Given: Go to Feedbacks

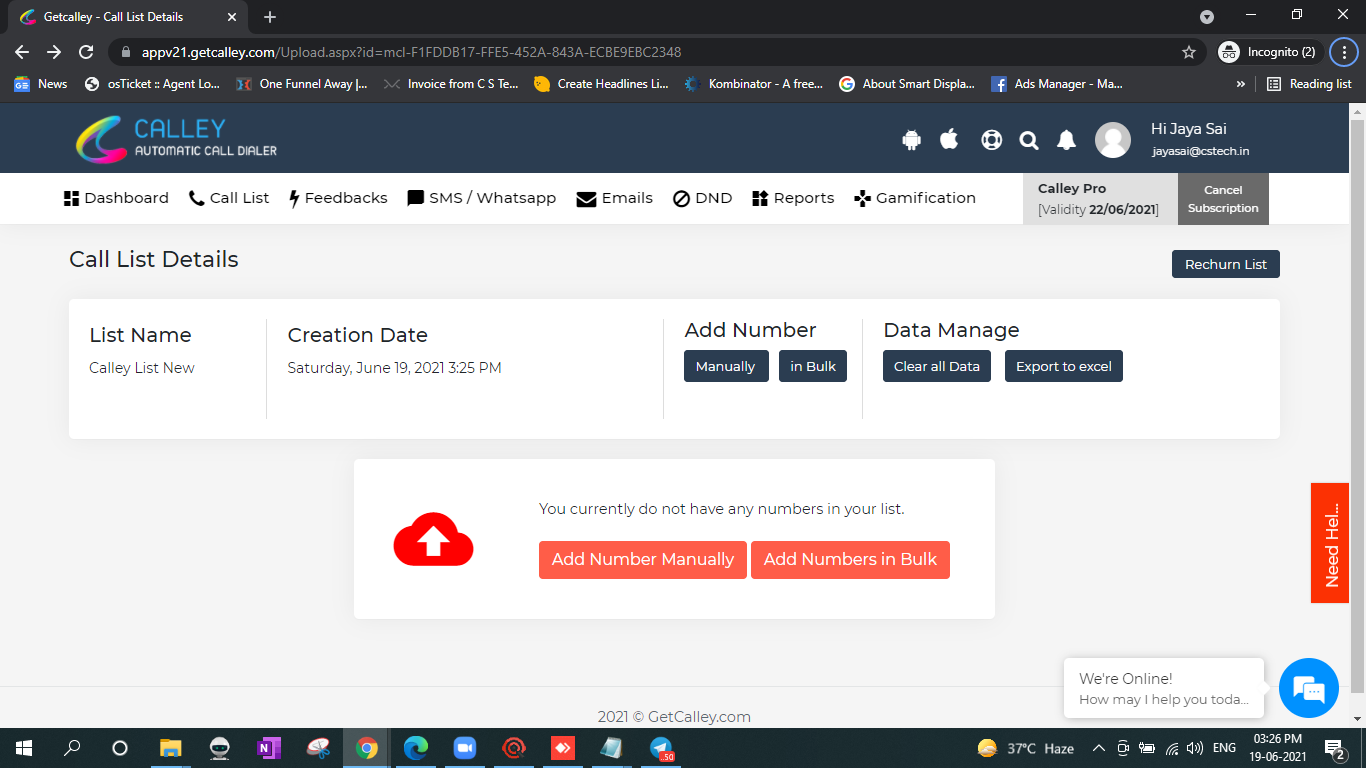Looking at the screenshot, I should (338, 198).
